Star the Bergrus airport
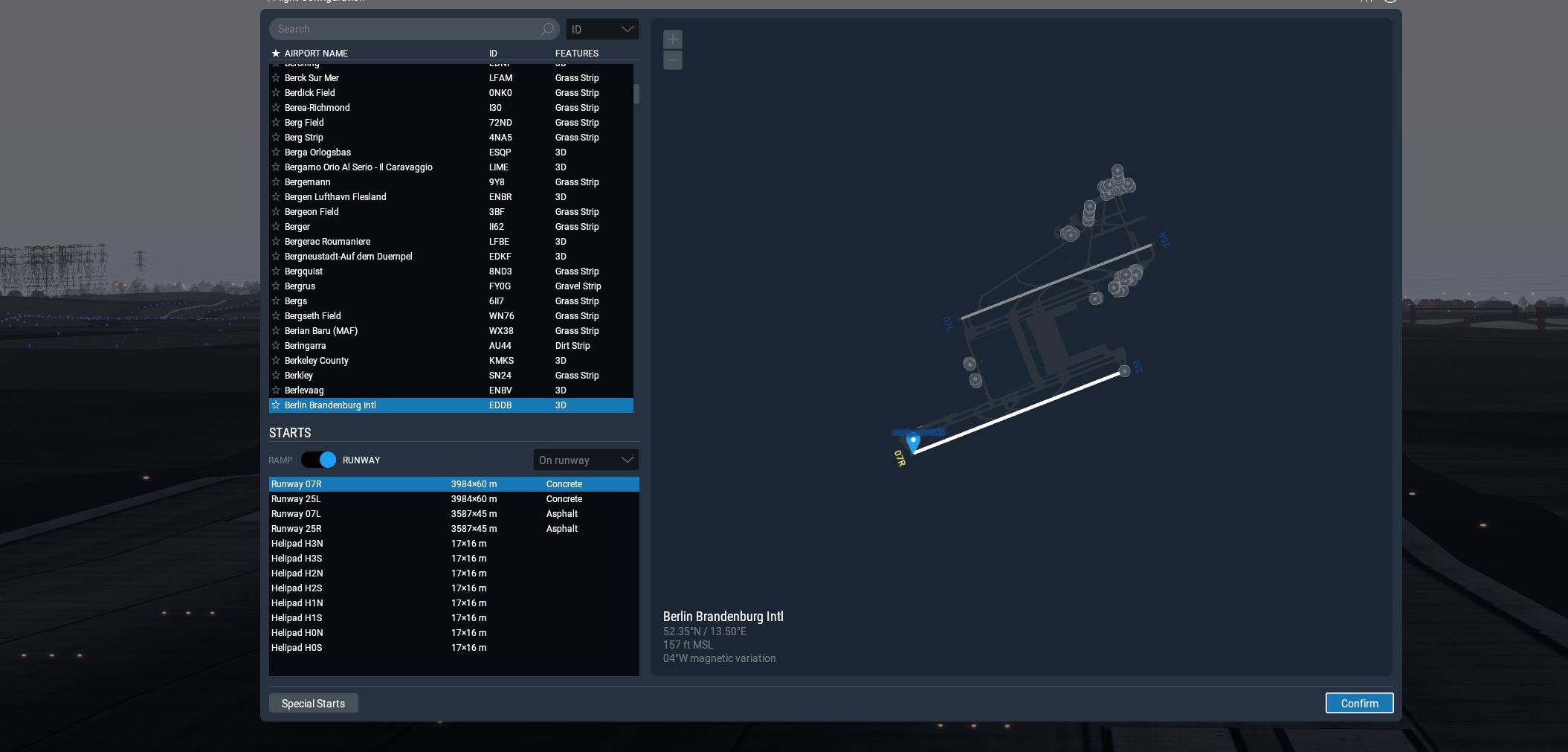The width and height of the screenshot is (1568, 752). click(276, 286)
